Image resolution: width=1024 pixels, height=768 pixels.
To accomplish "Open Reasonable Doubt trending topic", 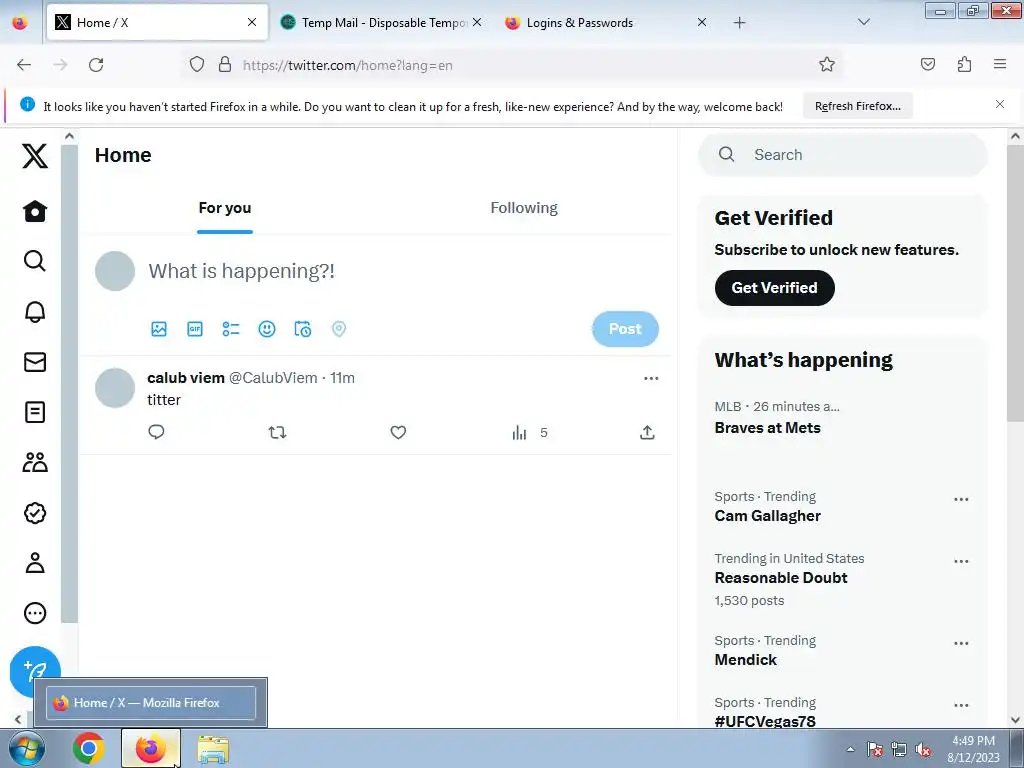I will coord(781,578).
